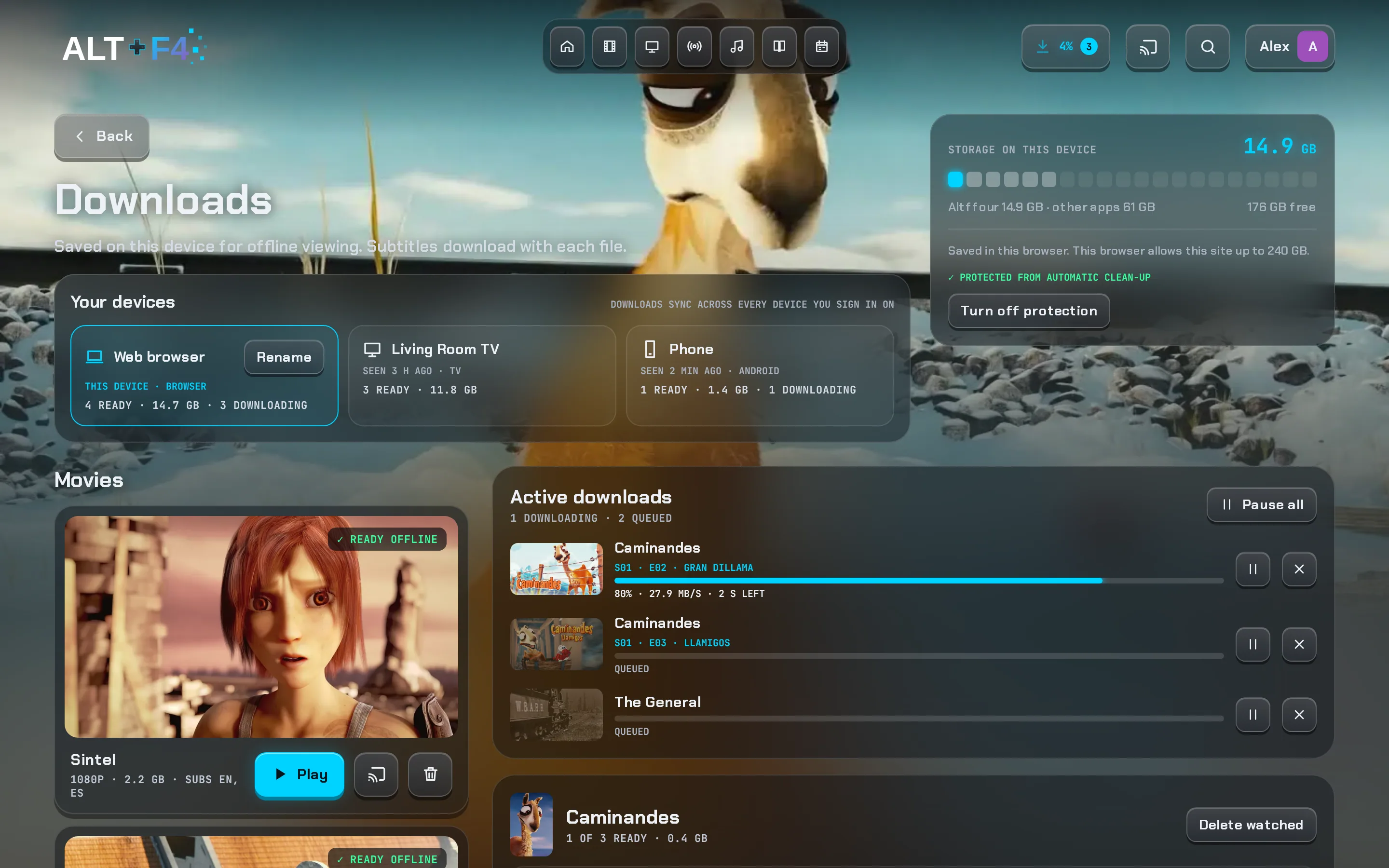Click the Gran Dillama download progress bar
The height and width of the screenshot is (868, 1389).
(919, 581)
